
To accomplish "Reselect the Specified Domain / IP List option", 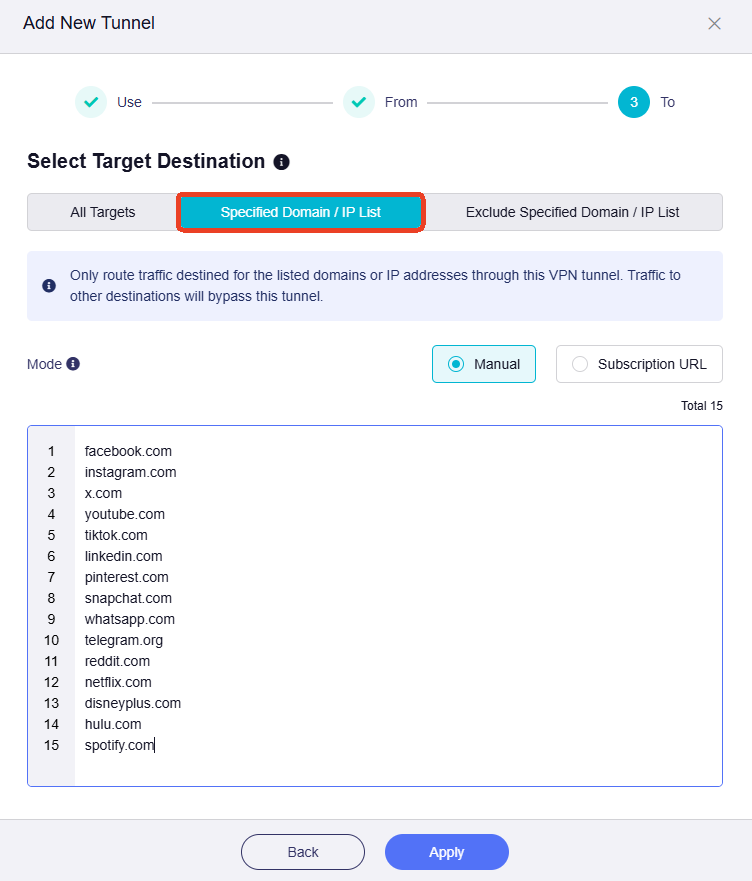I will coord(300,212).
